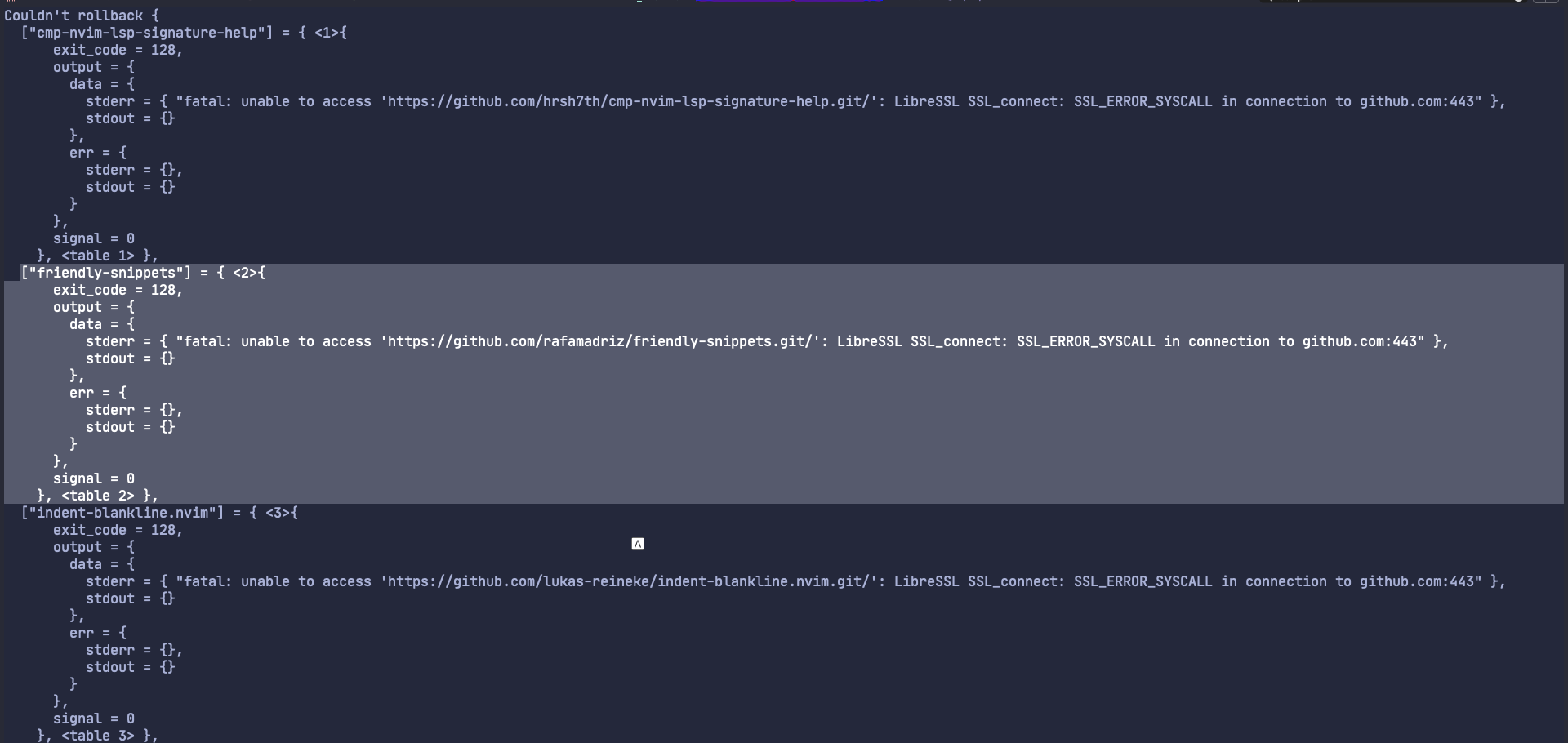Viewport: 1568px width, 743px height.
Task: Click the lukas-reineke/indent-blankline.nvim.git URL
Action: tap(629, 581)
